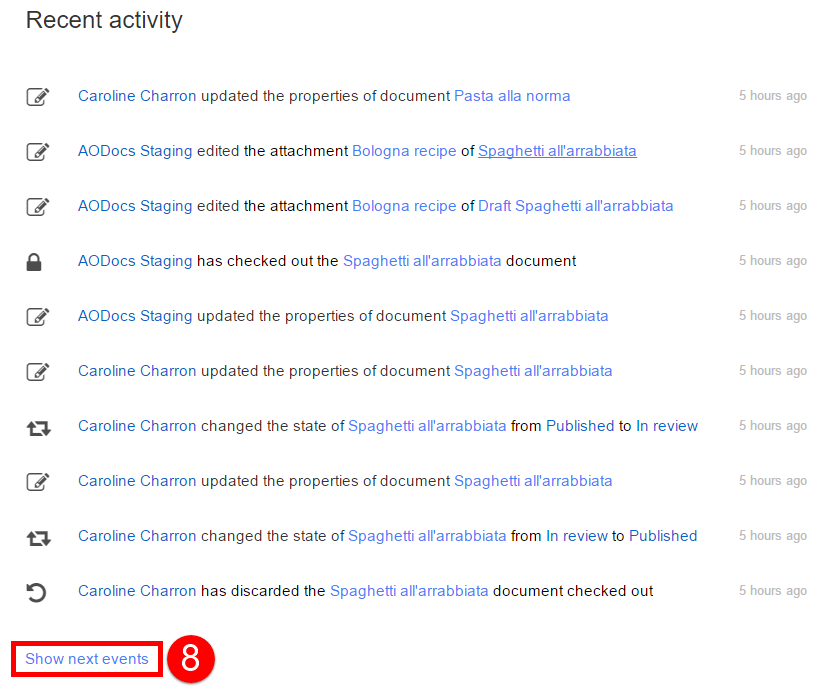Click the red number 8 badge
The width and height of the screenshot is (837, 690).
[x=191, y=659]
